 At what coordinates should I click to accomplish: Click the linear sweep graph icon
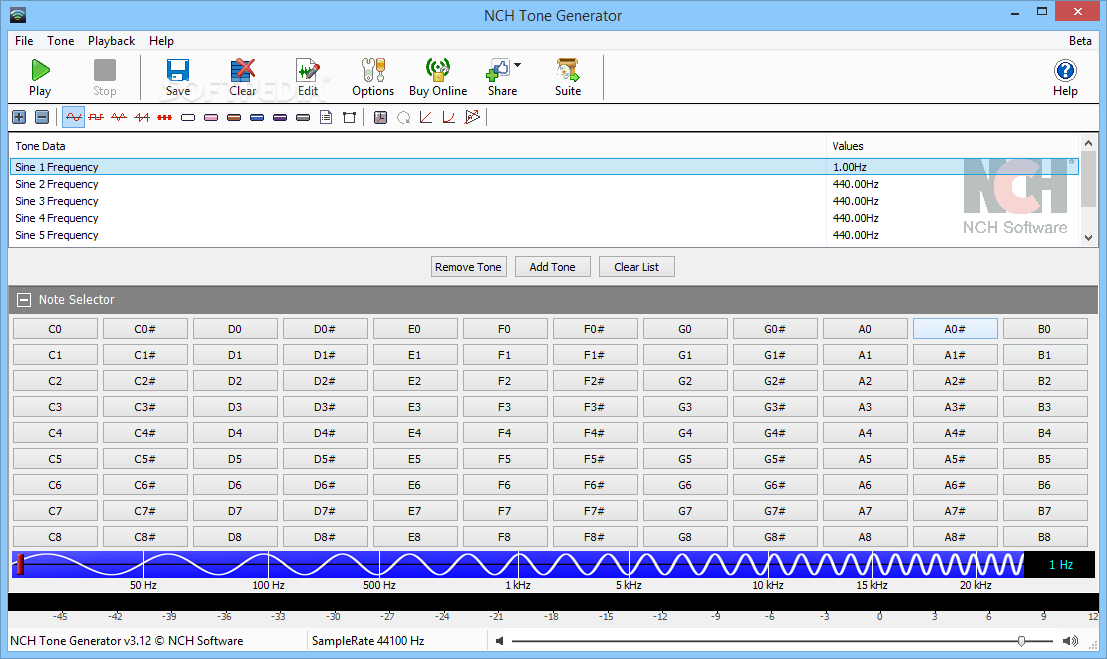pos(426,117)
